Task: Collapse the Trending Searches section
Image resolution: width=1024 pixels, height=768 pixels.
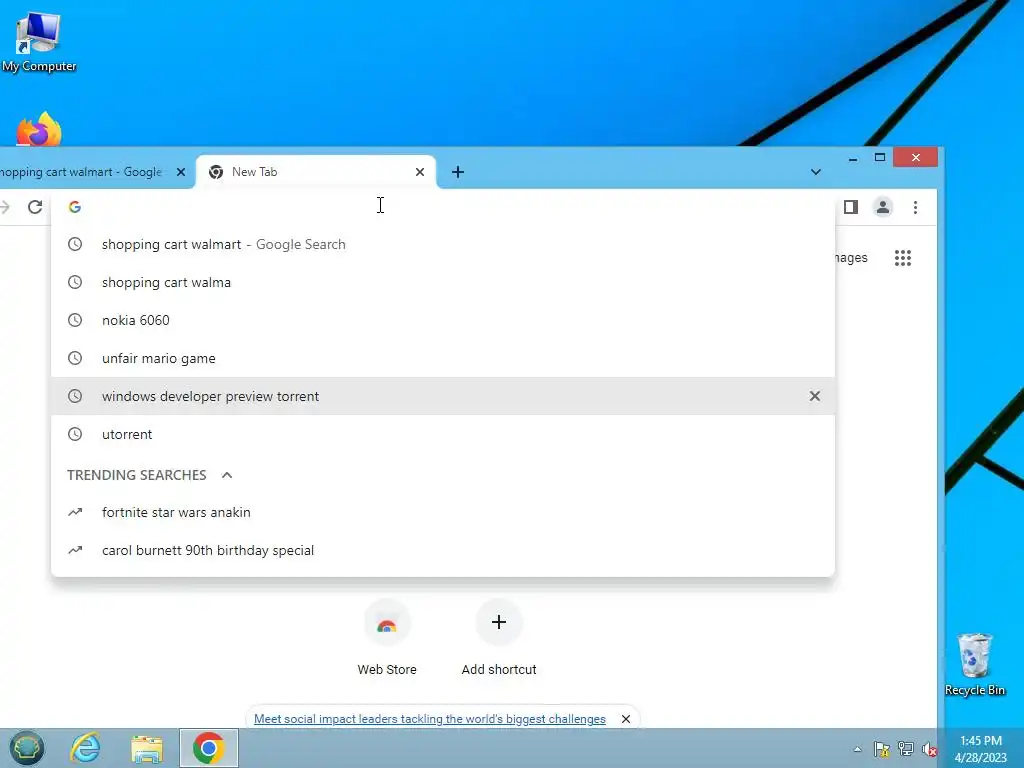Action: tap(227, 475)
